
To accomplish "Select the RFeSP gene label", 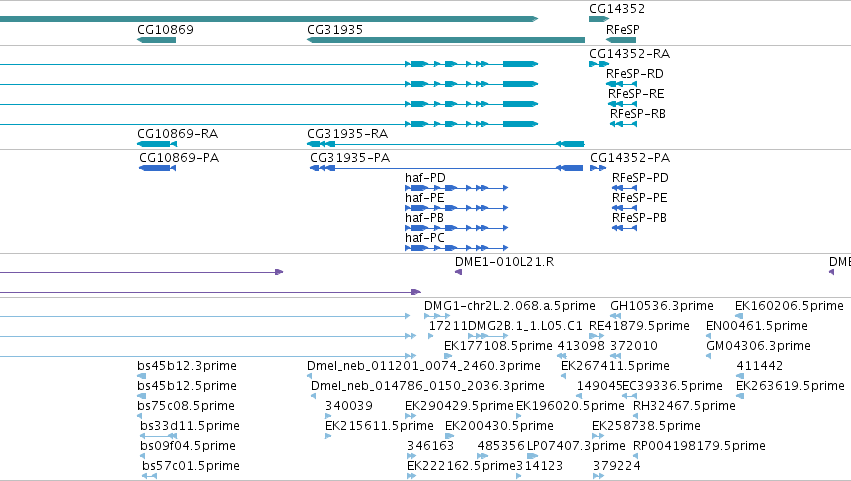I will 623,29.
